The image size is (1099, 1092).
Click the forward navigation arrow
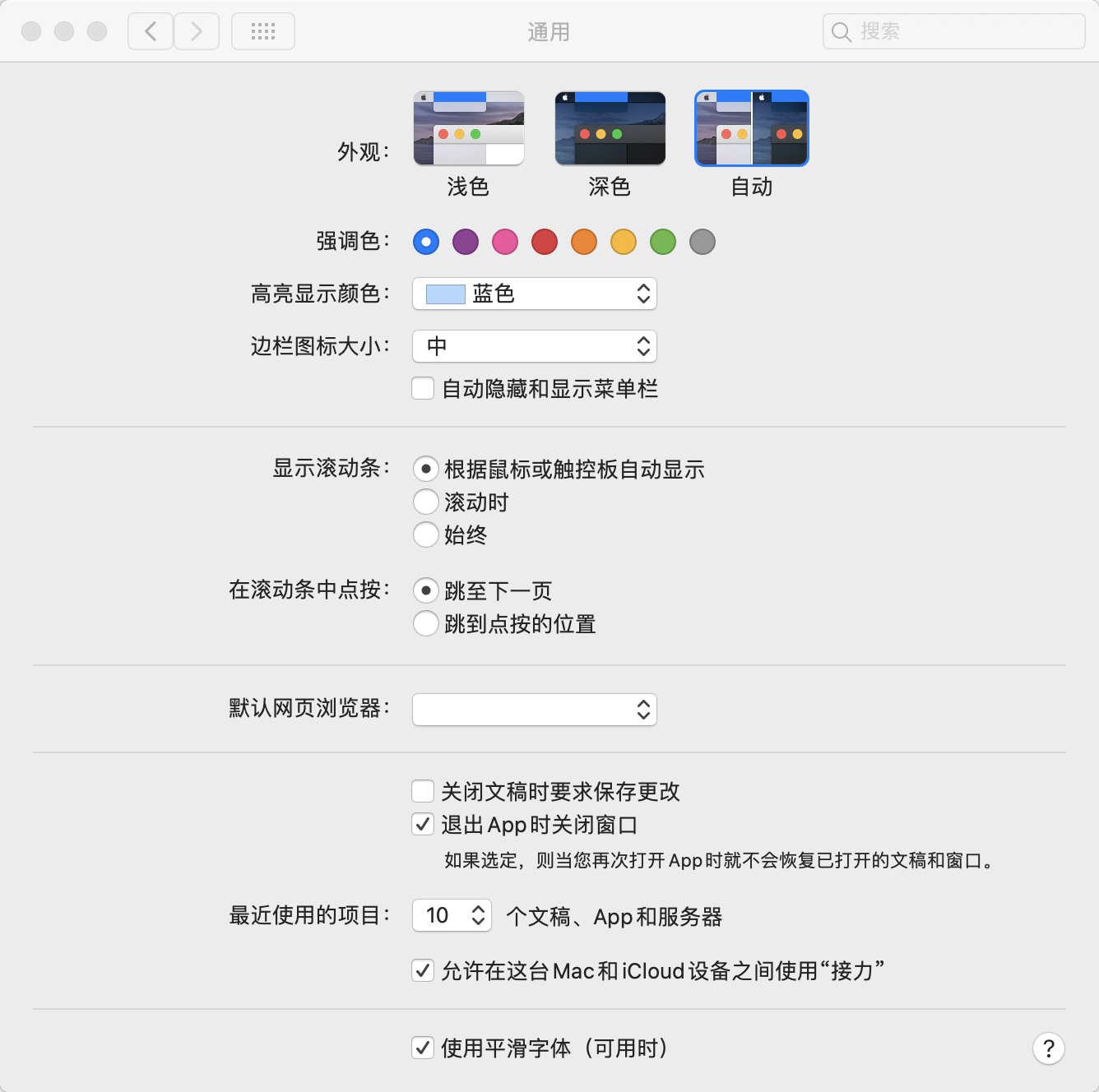[x=197, y=32]
